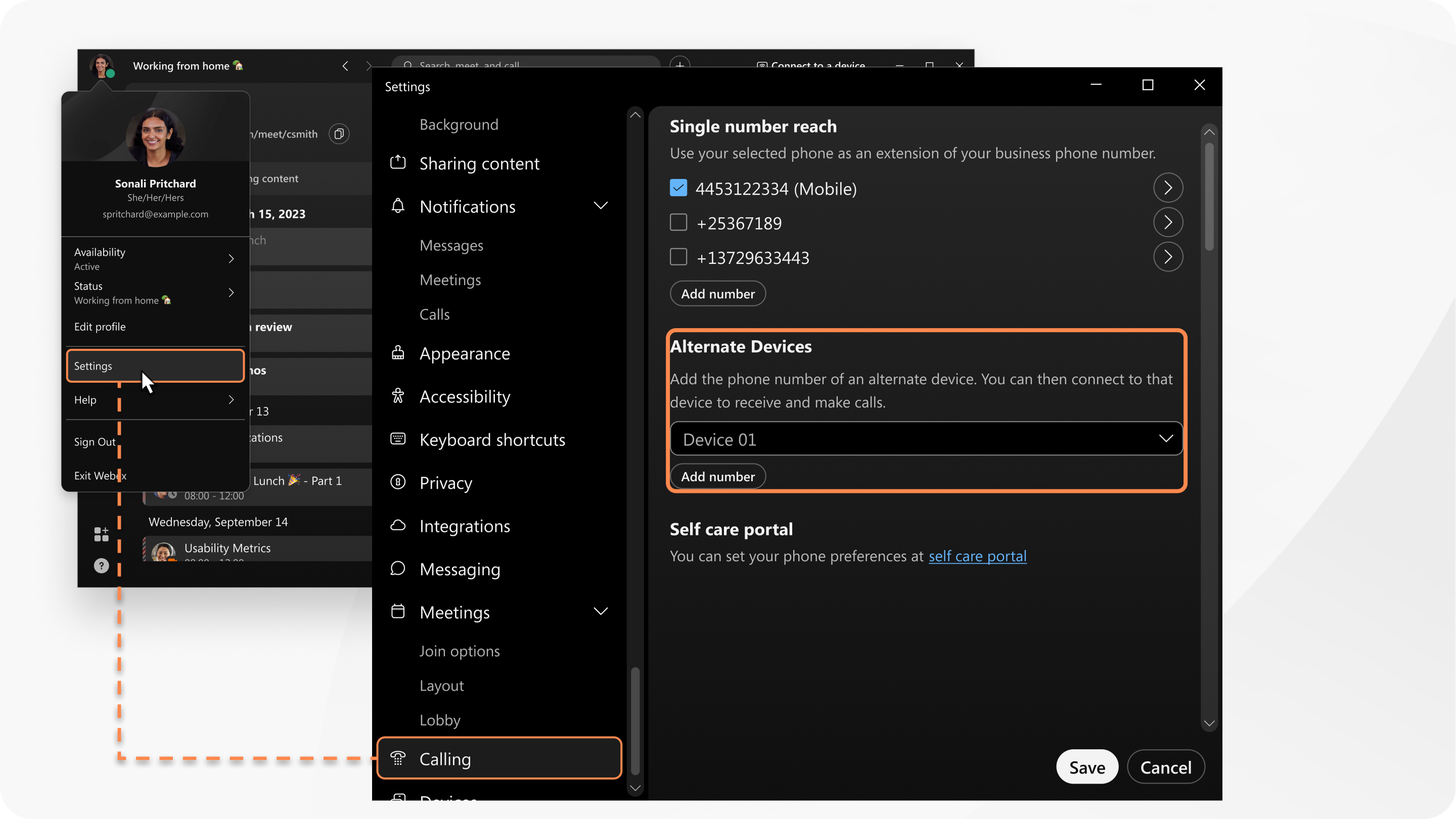
Task: Open the Messaging settings panel
Action: [459, 569]
